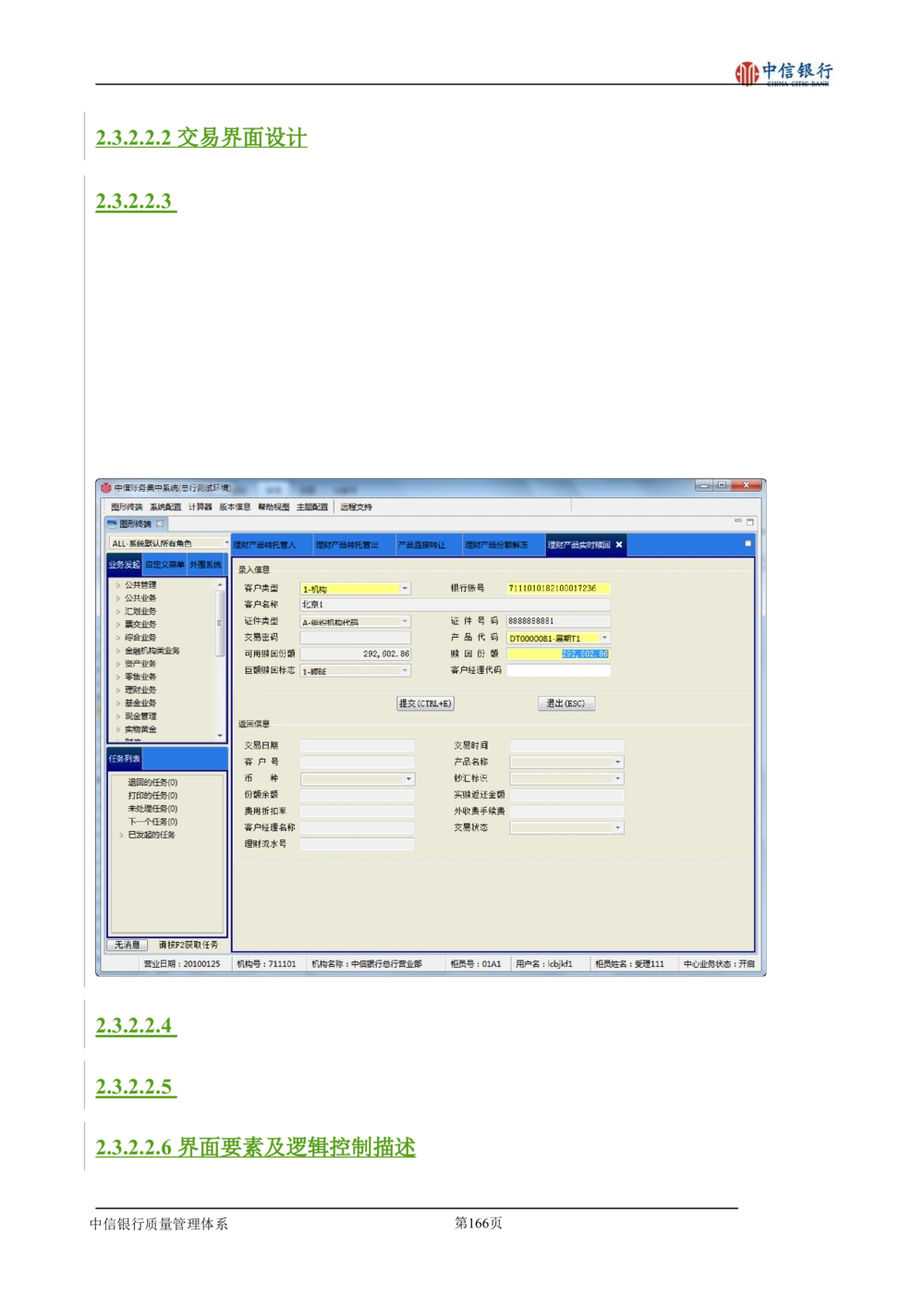The height and width of the screenshot is (1308, 924).
Task: Switch to the 自定义菜单 tab
Action: tap(164, 565)
